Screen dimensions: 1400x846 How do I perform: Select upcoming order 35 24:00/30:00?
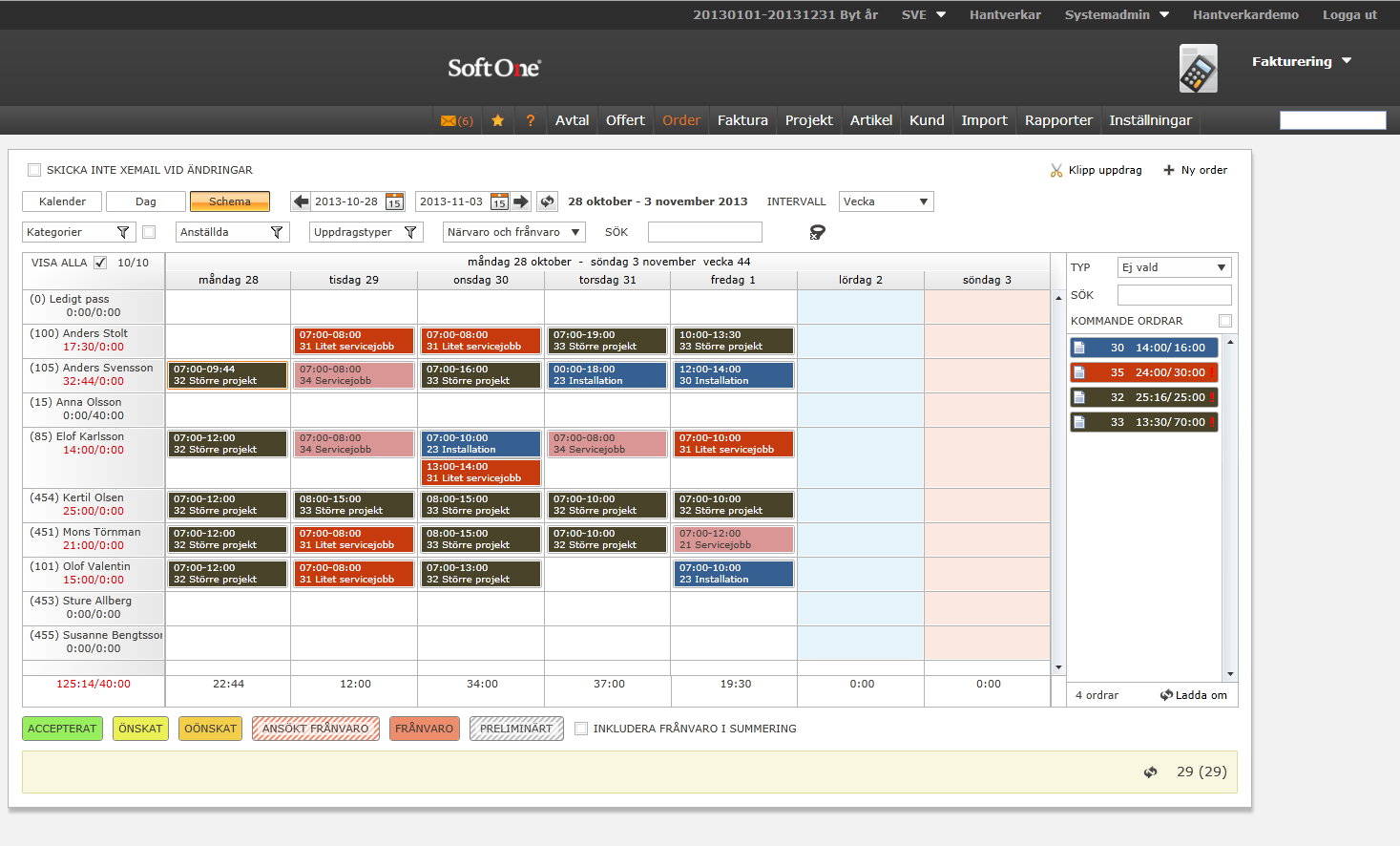click(1144, 372)
